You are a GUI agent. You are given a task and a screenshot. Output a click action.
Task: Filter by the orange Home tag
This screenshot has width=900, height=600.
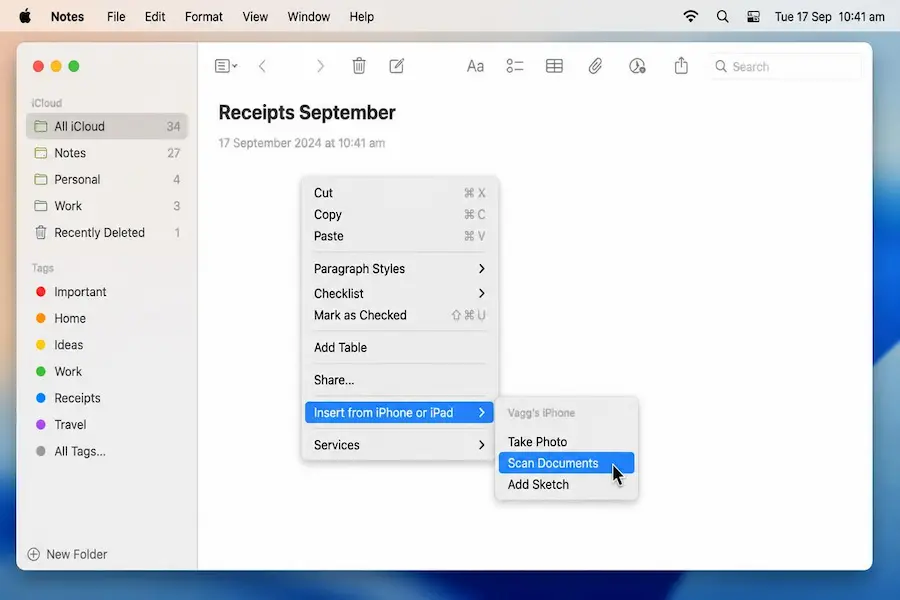tap(61, 318)
